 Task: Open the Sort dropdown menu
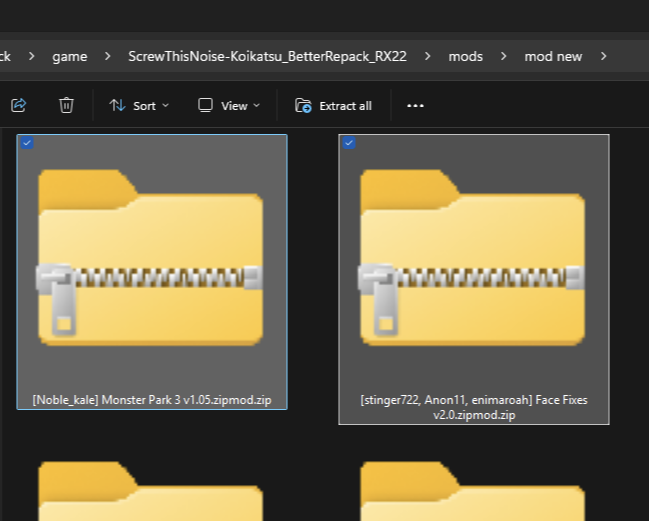139,105
